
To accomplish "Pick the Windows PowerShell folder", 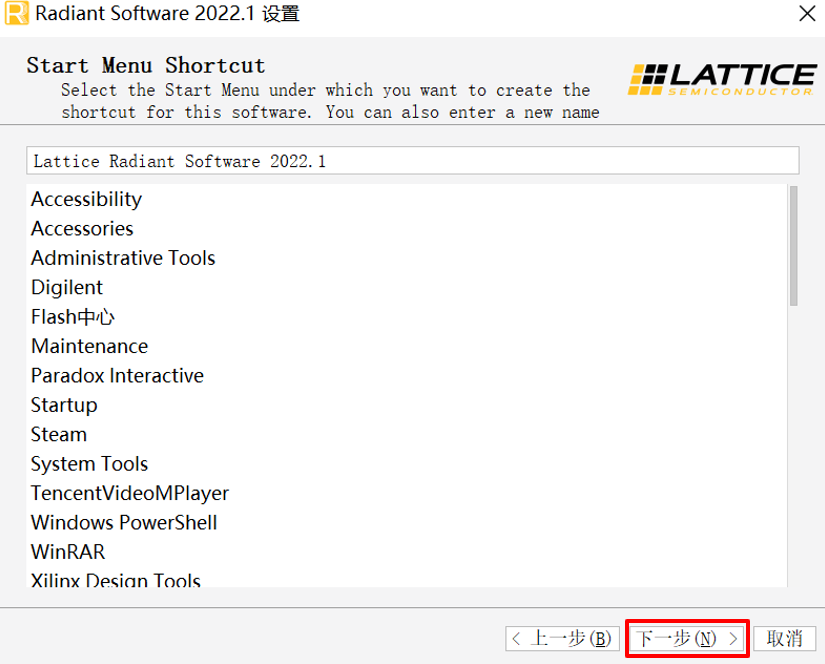I will (124, 522).
